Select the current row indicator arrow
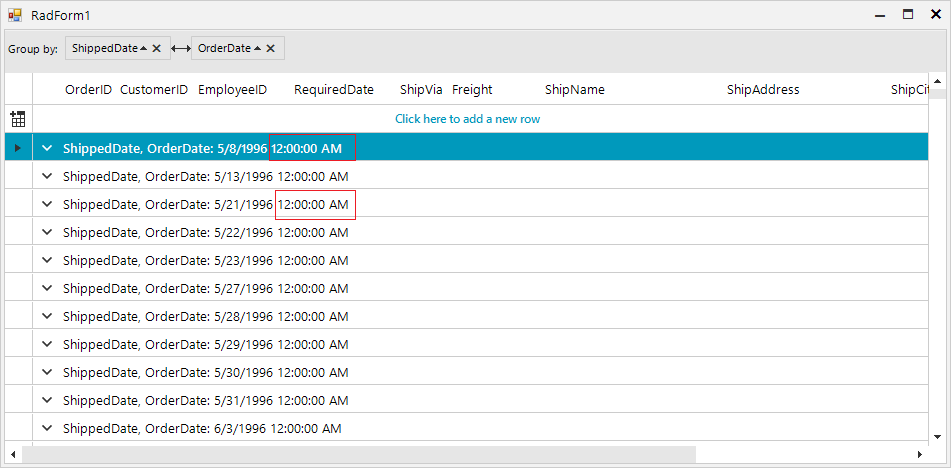The image size is (951, 468). click(18, 147)
